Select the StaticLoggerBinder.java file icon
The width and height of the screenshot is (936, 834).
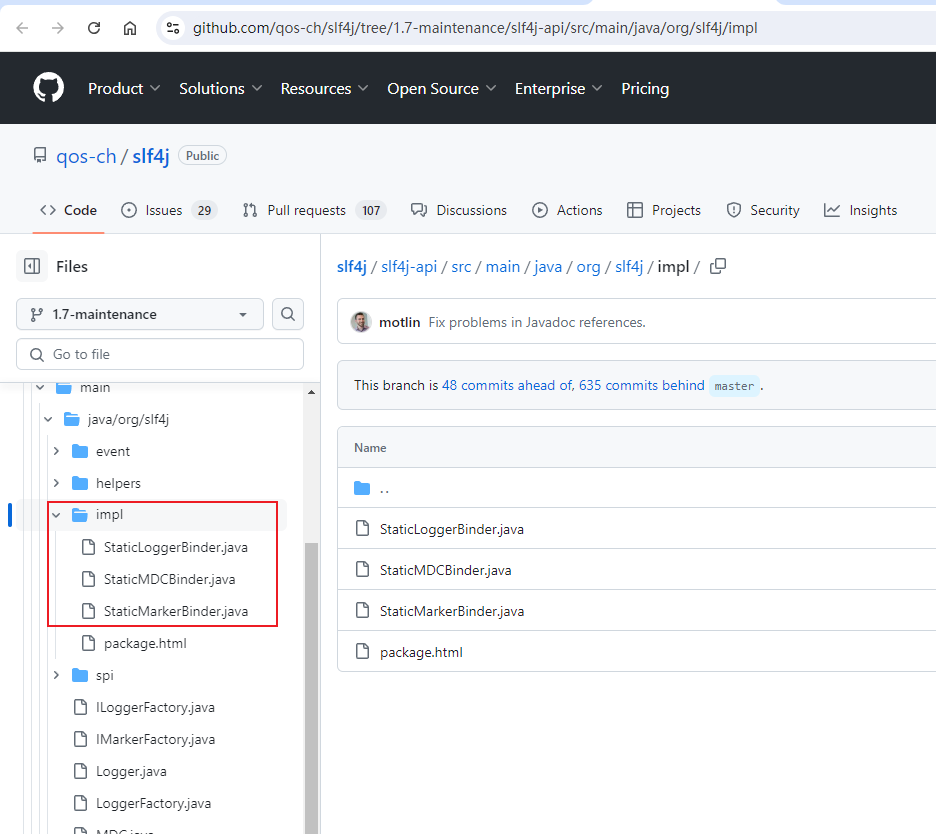click(362, 529)
